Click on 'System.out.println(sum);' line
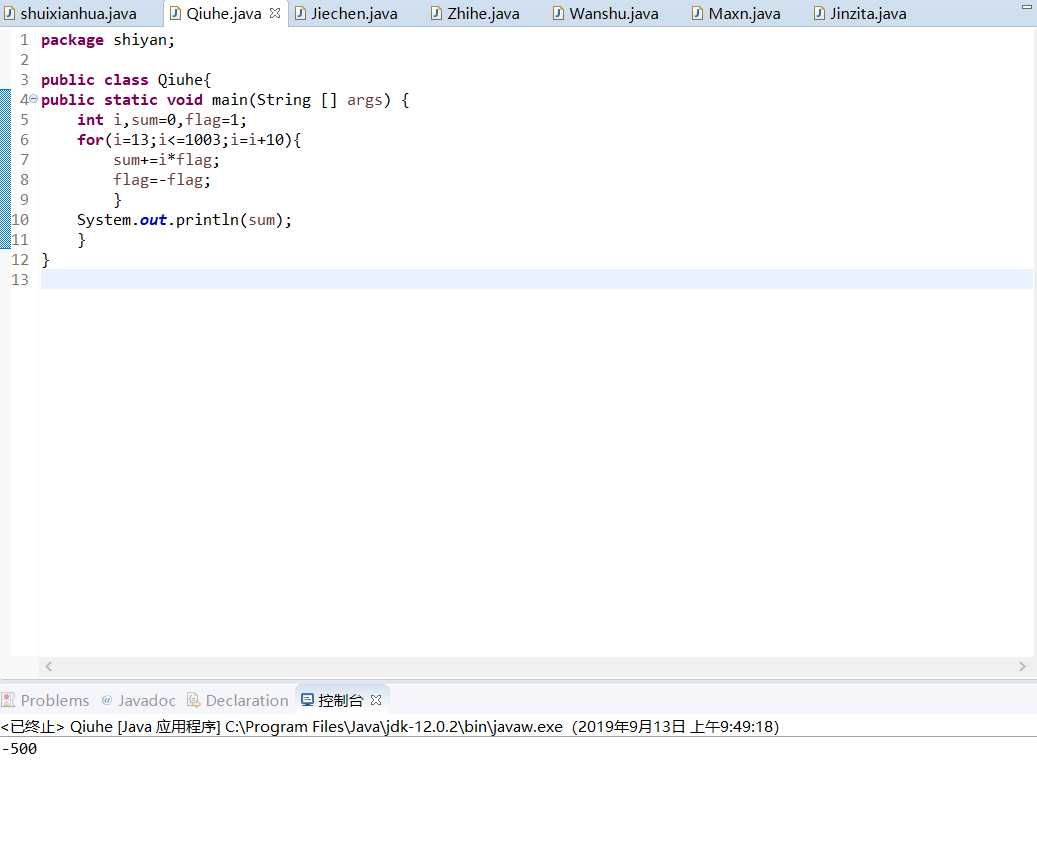The width and height of the screenshot is (1037, 865). tap(184, 220)
